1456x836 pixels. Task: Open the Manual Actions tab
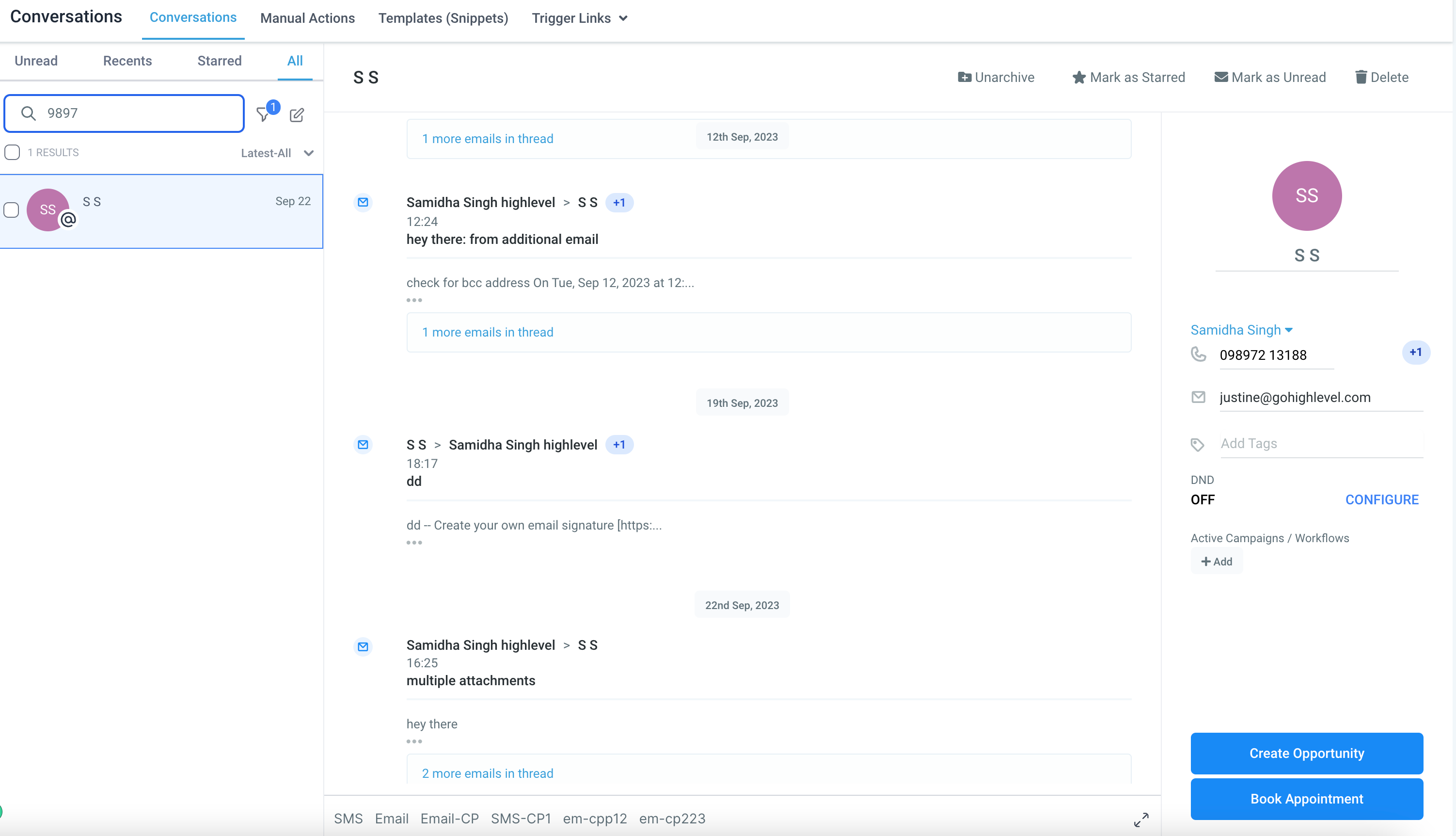pos(307,18)
